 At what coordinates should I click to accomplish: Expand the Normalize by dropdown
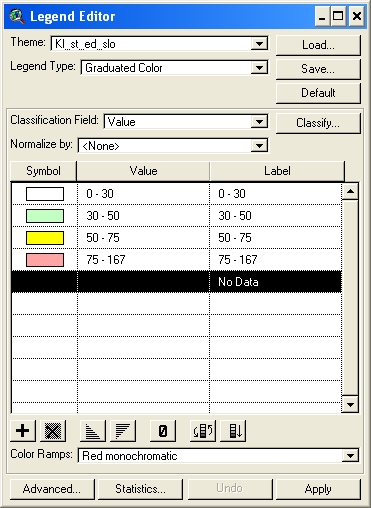(259, 146)
